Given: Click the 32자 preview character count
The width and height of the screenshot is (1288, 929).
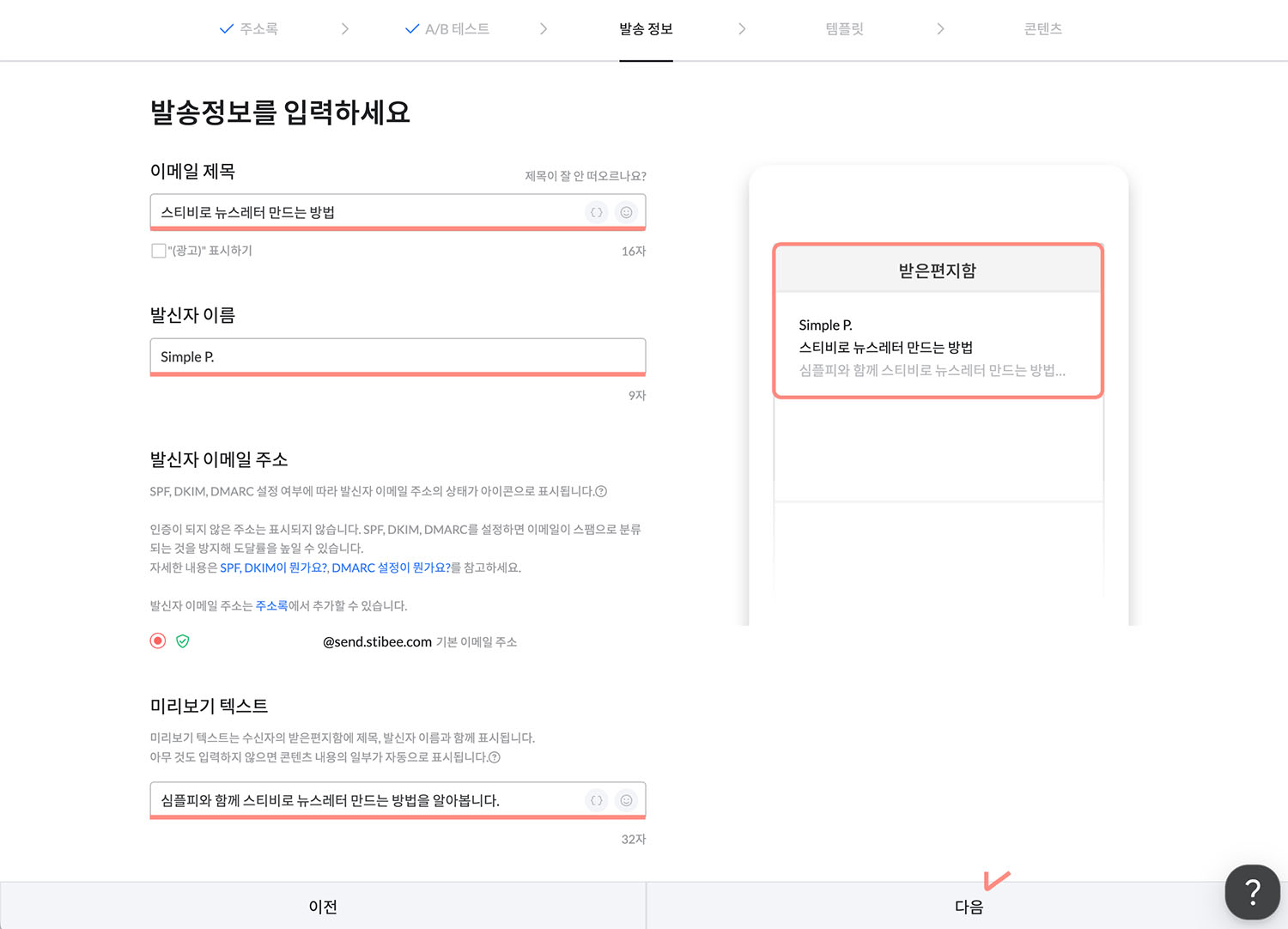Looking at the screenshot, I should click(634, 839).
